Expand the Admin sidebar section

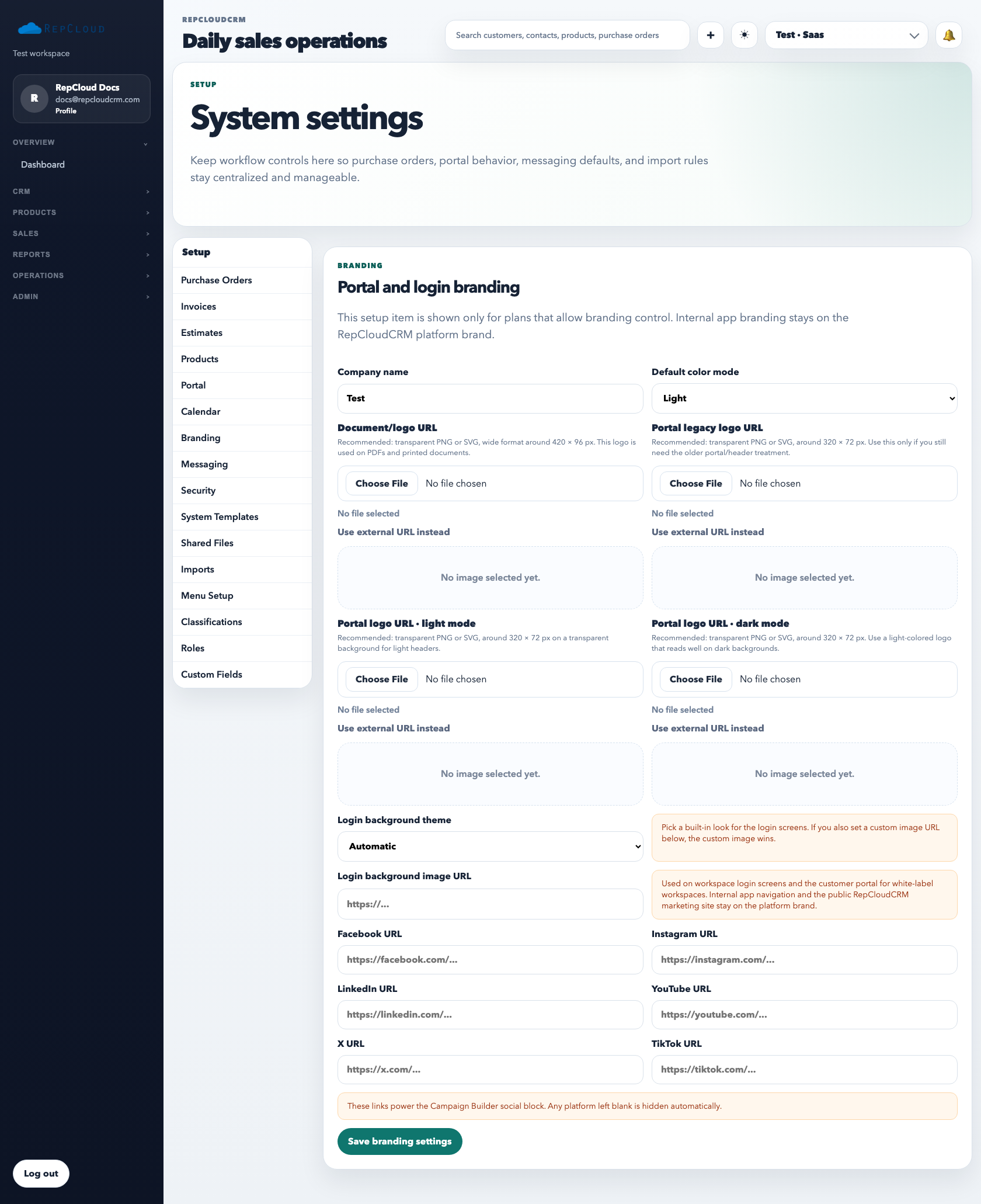click(x=81, y=297)
